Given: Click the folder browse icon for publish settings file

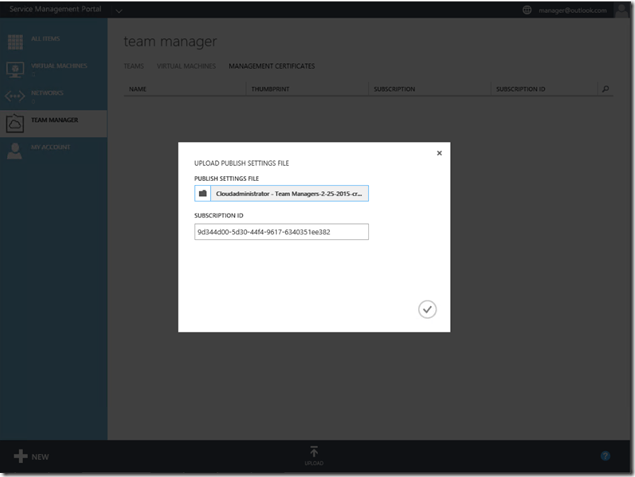Looking at the screenshot, I should 202,193.
